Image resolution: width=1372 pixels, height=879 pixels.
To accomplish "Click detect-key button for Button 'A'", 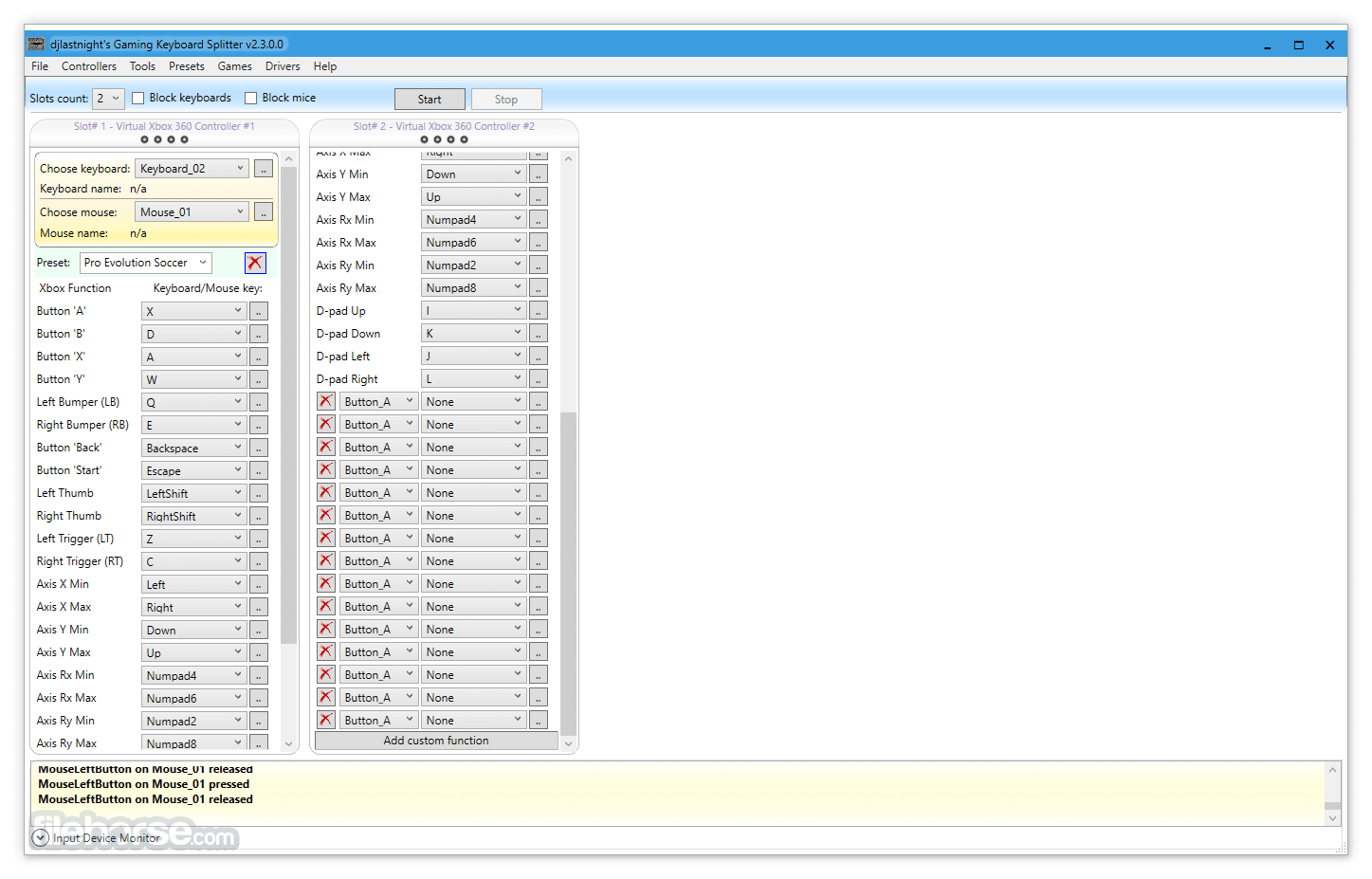I will [x=259, y=311].
